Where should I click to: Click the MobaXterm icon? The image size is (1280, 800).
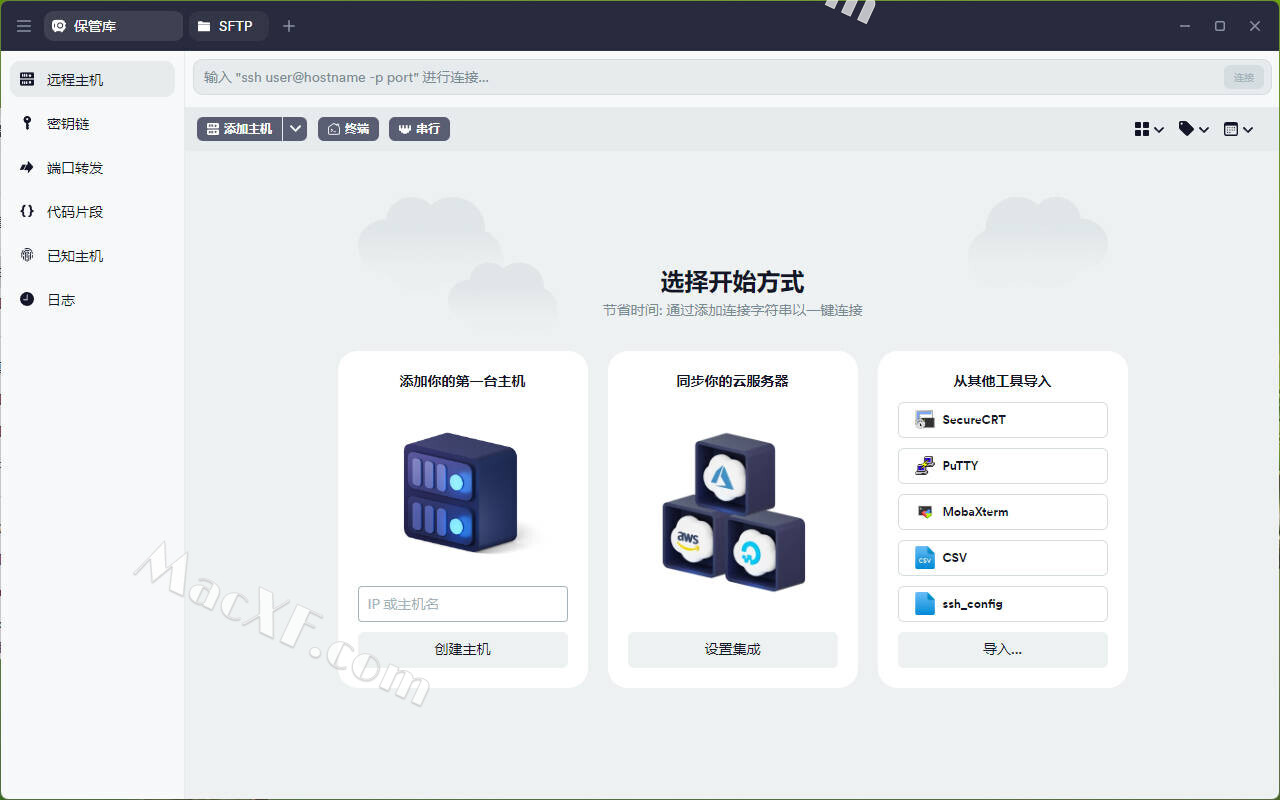pyautogui.click(x=924, y=512)
